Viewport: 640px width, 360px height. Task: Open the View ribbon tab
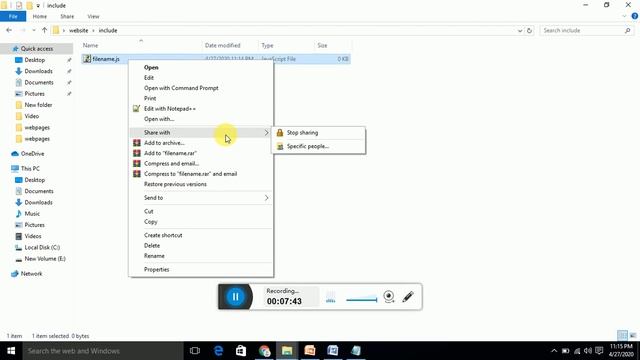(x=93, y=16)
